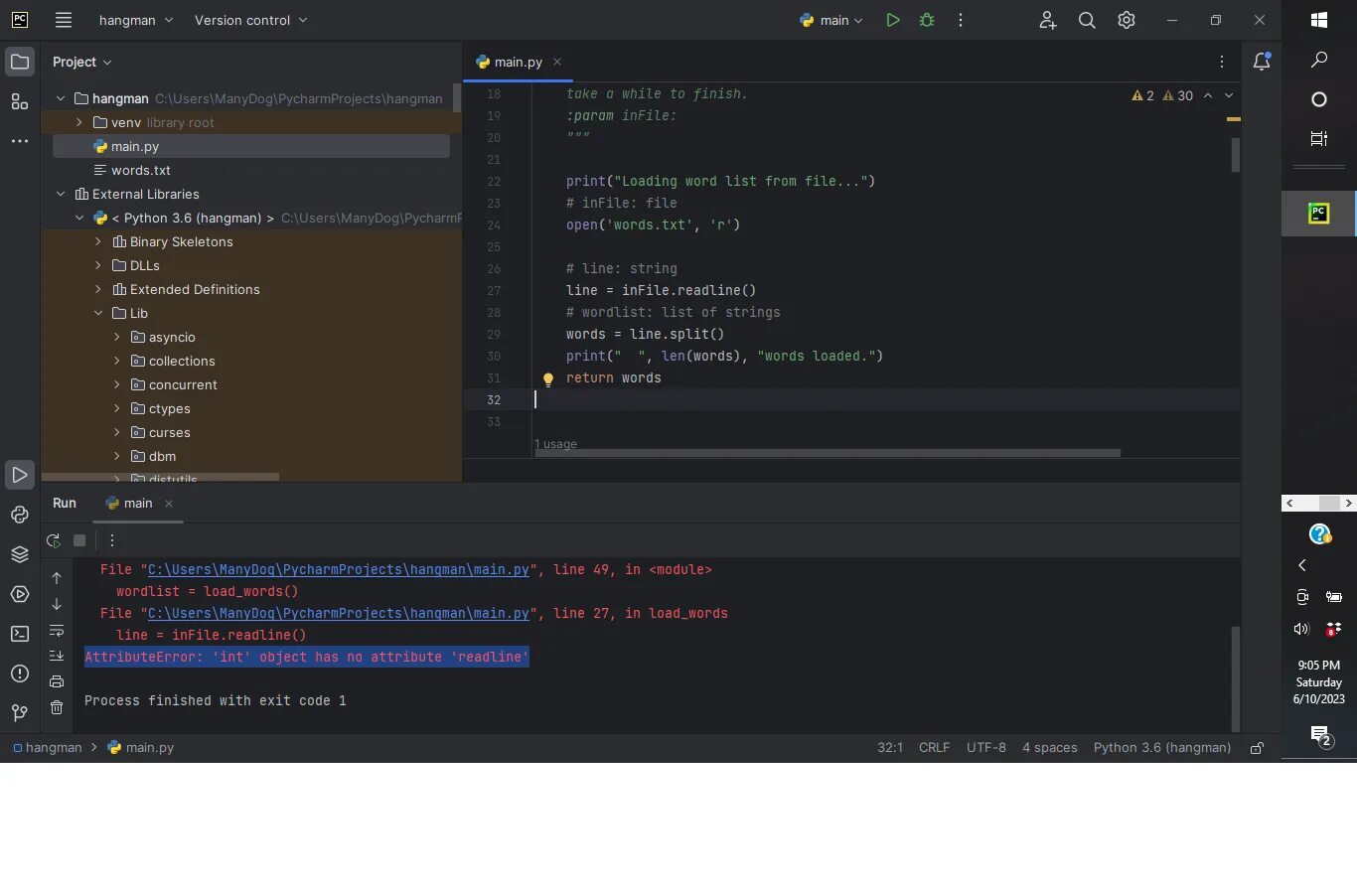
Task: Collapse the External Libraries node
Action: point(61,194)
